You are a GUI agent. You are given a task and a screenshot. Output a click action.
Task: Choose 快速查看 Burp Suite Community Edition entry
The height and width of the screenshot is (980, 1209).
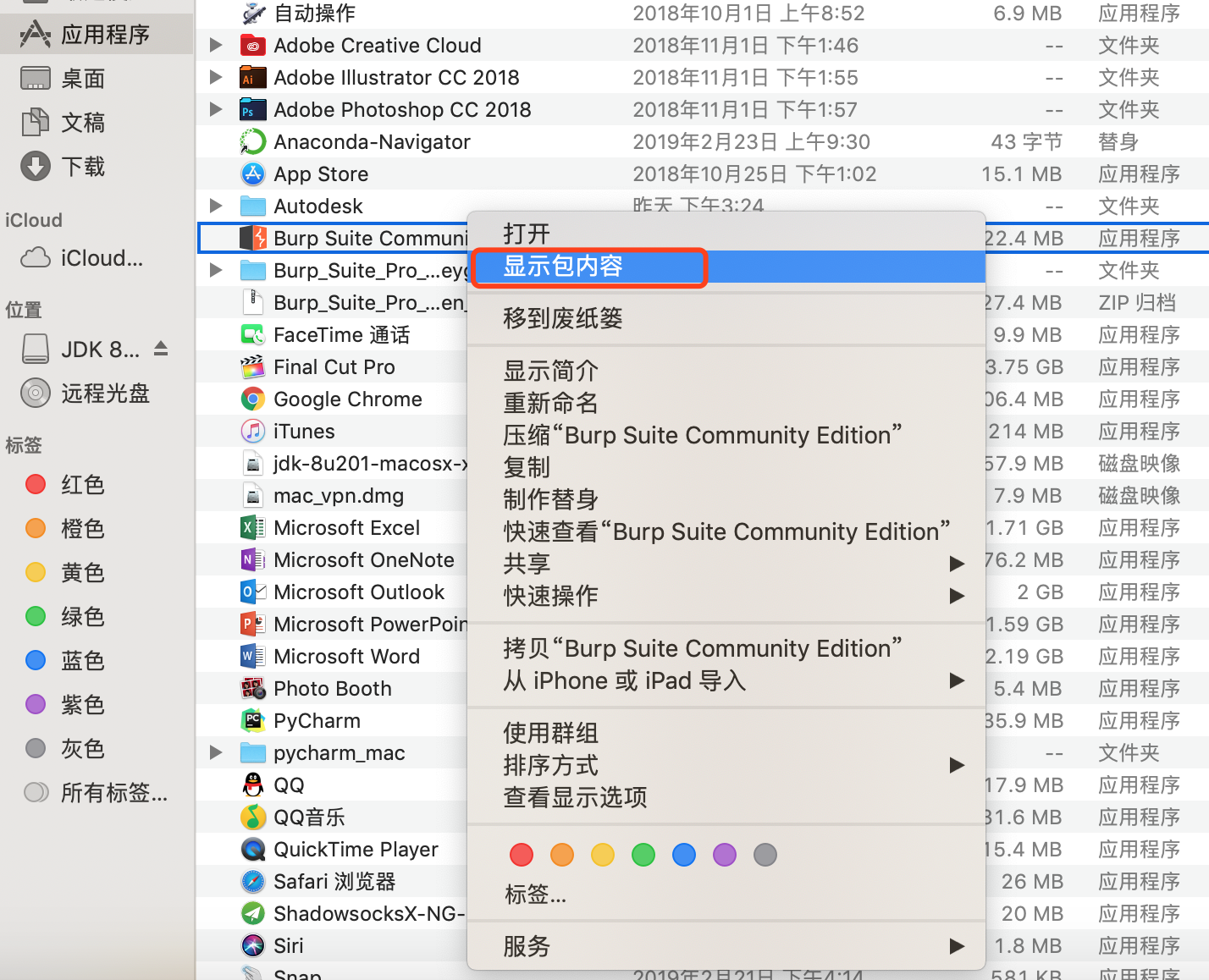tap(726, 531)
